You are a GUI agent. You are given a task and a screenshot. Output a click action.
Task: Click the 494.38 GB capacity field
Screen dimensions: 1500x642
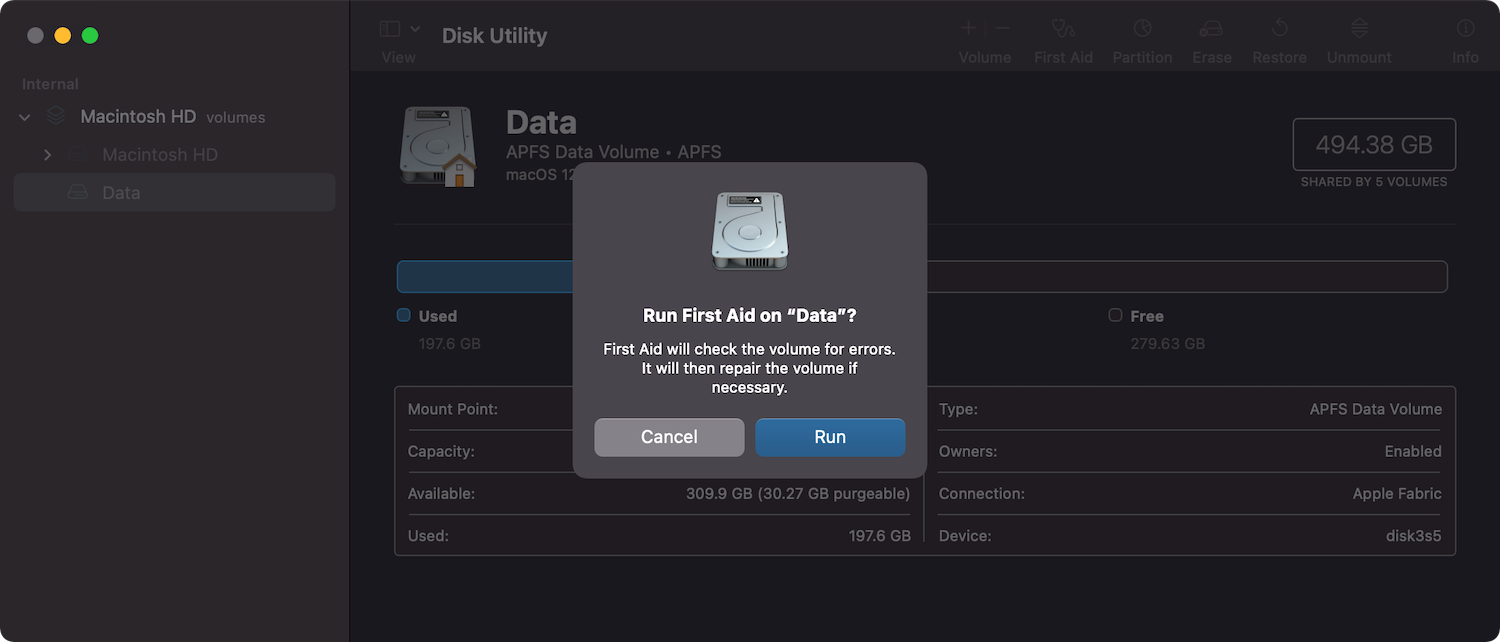1374,145
